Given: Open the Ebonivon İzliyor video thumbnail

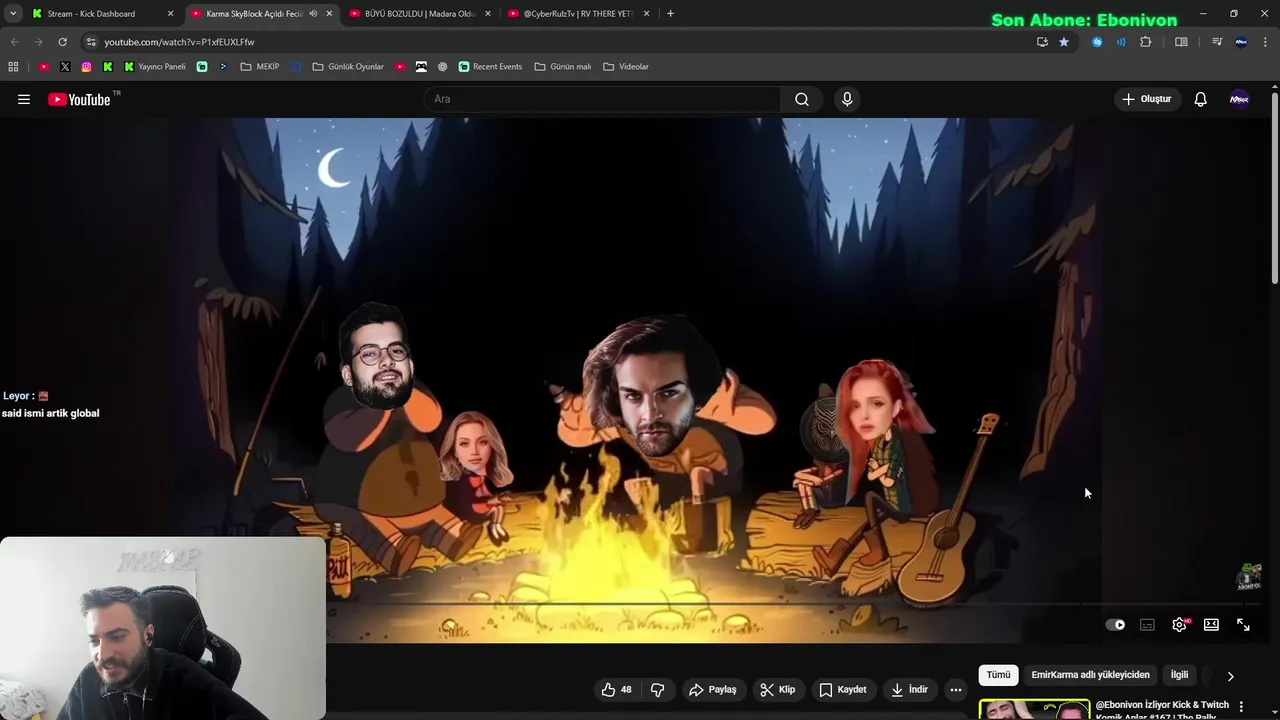Looking at the screenshot, I should 1034,709.
